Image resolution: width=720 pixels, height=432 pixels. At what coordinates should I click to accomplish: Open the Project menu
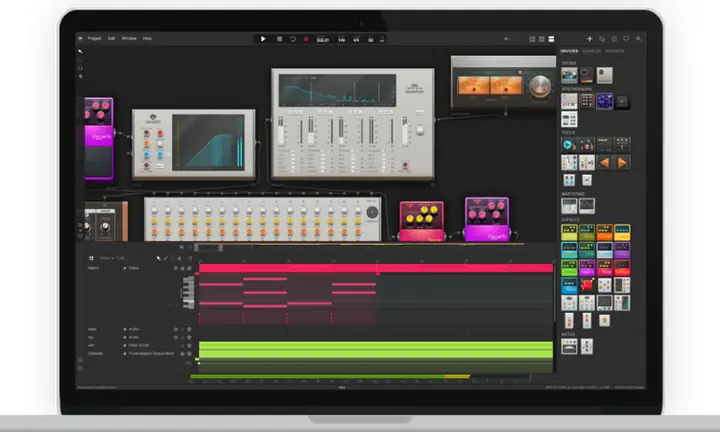click(94, 38)
